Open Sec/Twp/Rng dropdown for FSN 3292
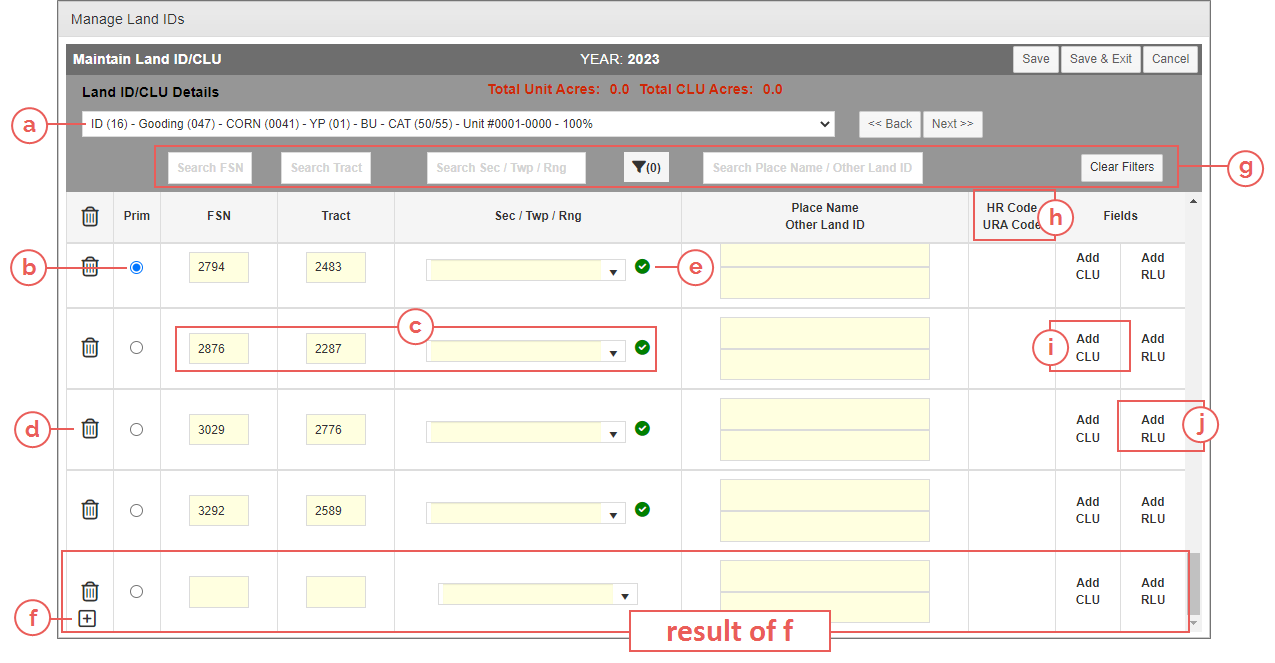1275x663 pixels. tap(526, 513)
